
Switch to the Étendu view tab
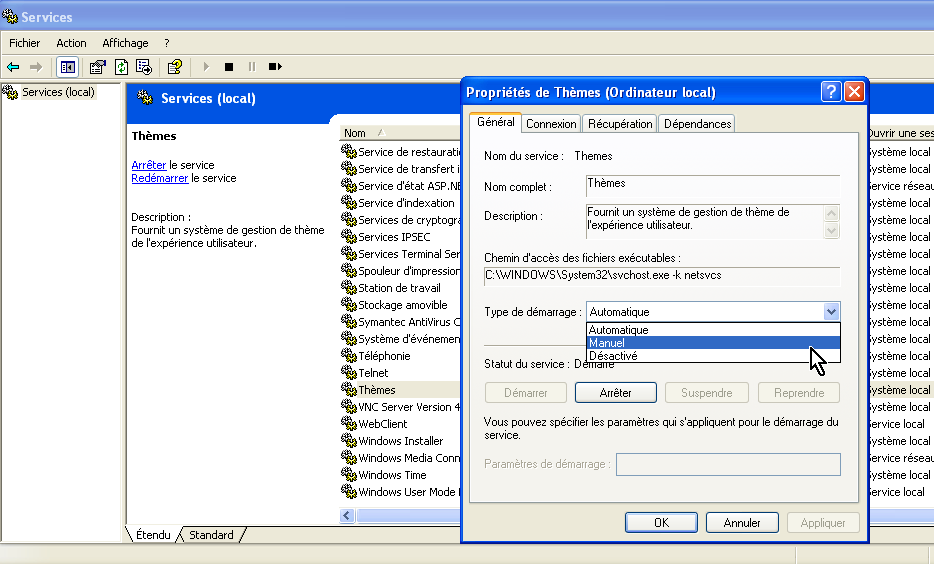[x=153, y=535]
